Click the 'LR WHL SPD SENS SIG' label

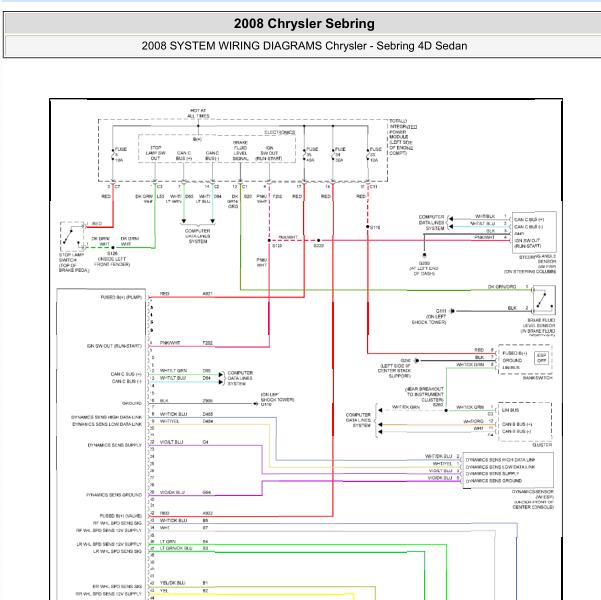[117, 552]
